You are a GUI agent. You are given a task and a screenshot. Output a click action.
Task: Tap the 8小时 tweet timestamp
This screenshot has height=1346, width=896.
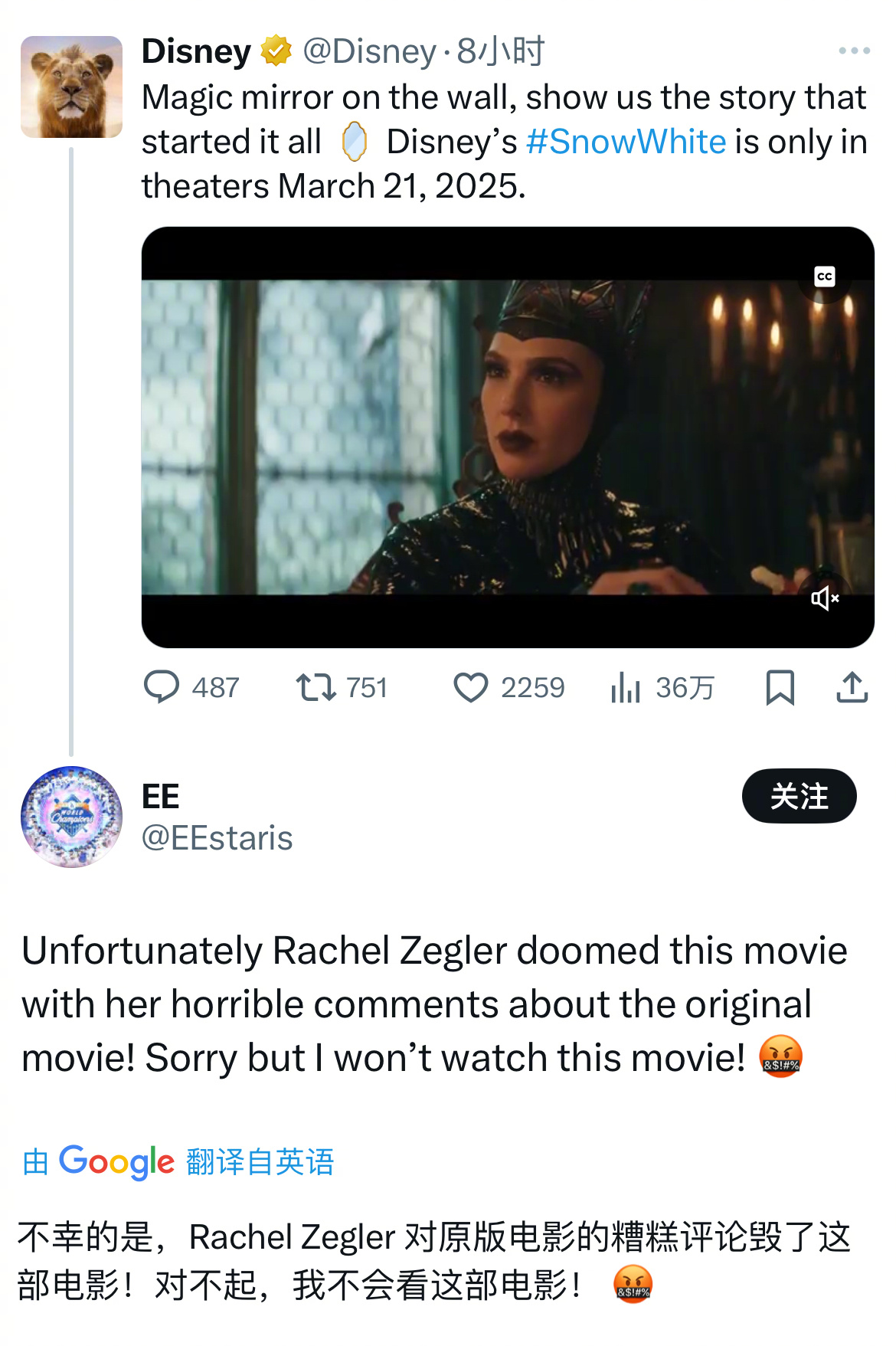500,51
